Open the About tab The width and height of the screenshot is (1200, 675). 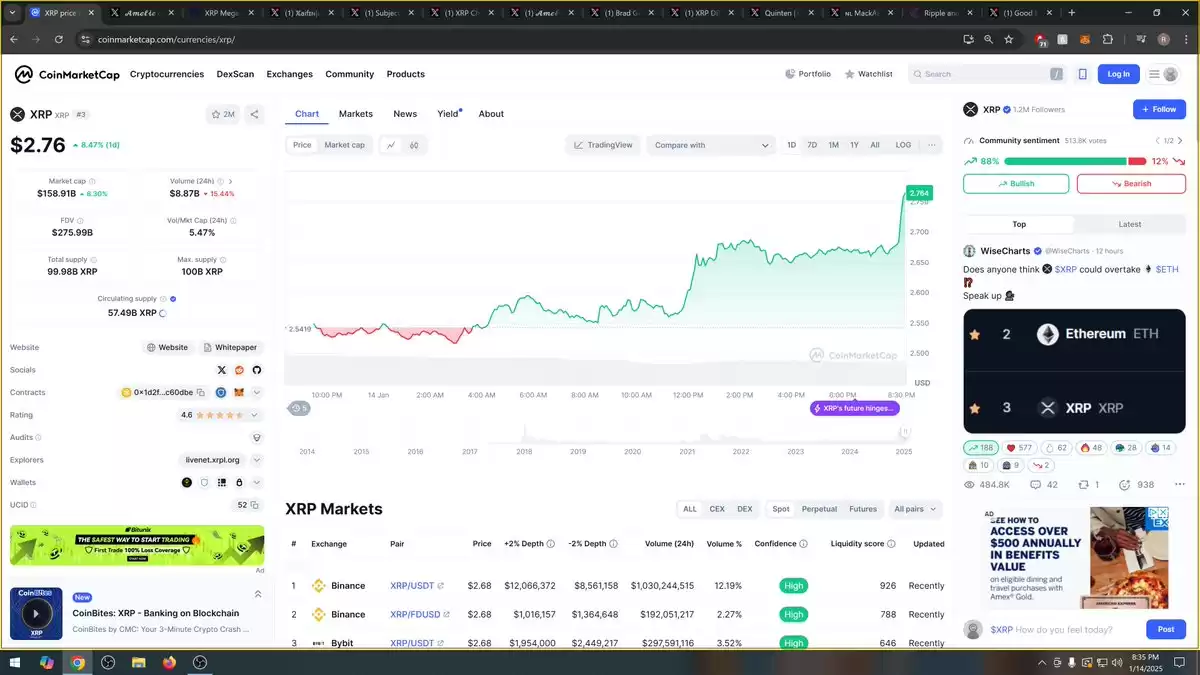pyautogui.click(x=491, y=114)
